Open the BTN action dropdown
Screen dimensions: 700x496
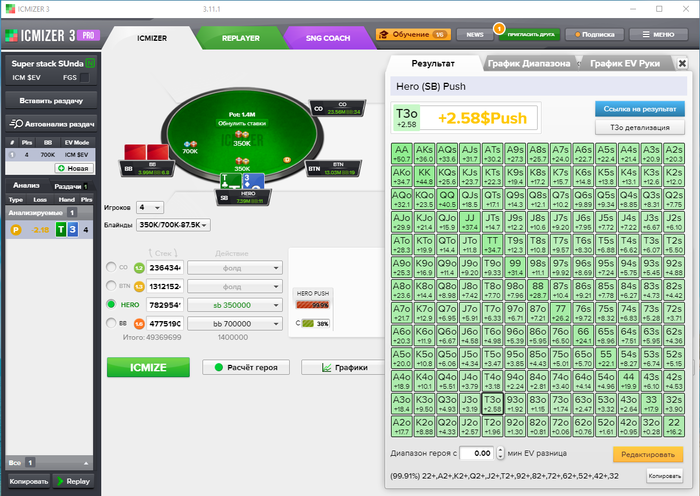tap(235, 287)
